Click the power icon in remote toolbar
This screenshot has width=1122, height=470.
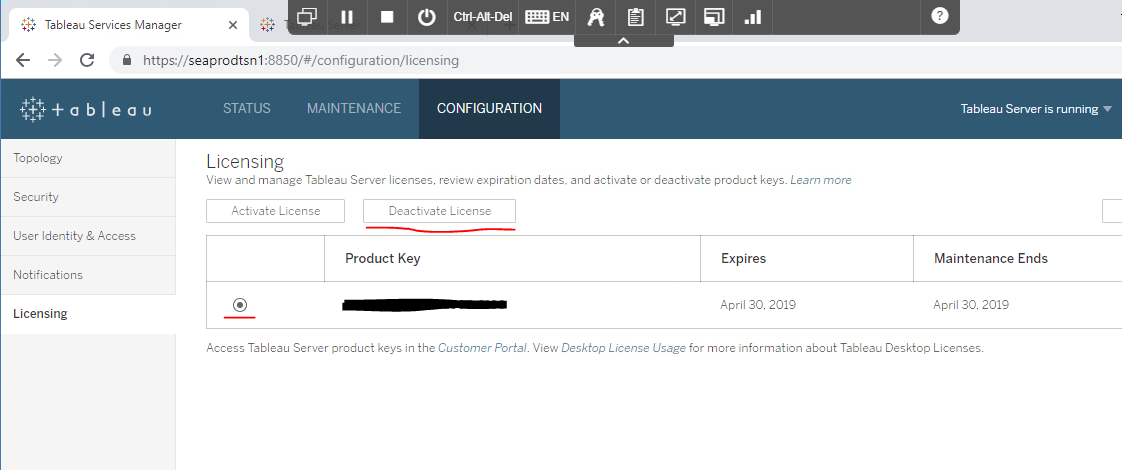[x=426, y=16]
